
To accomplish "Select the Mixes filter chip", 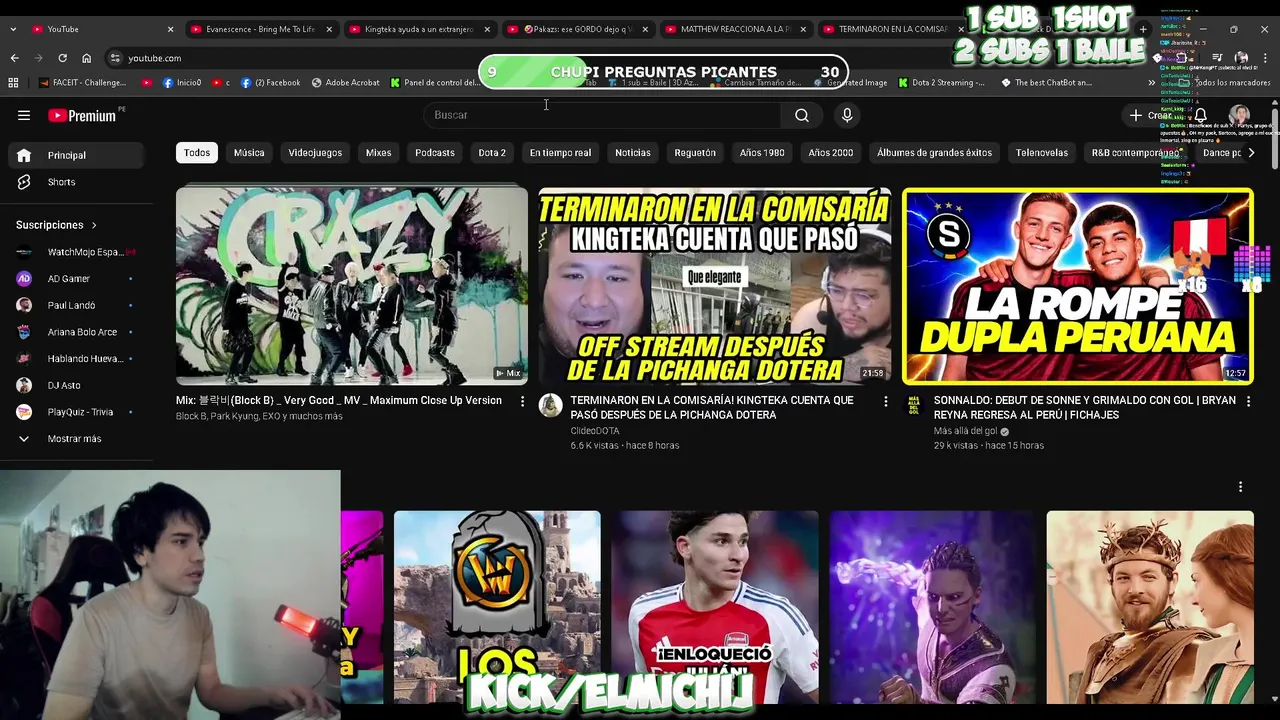I will (x=378, y=153).
